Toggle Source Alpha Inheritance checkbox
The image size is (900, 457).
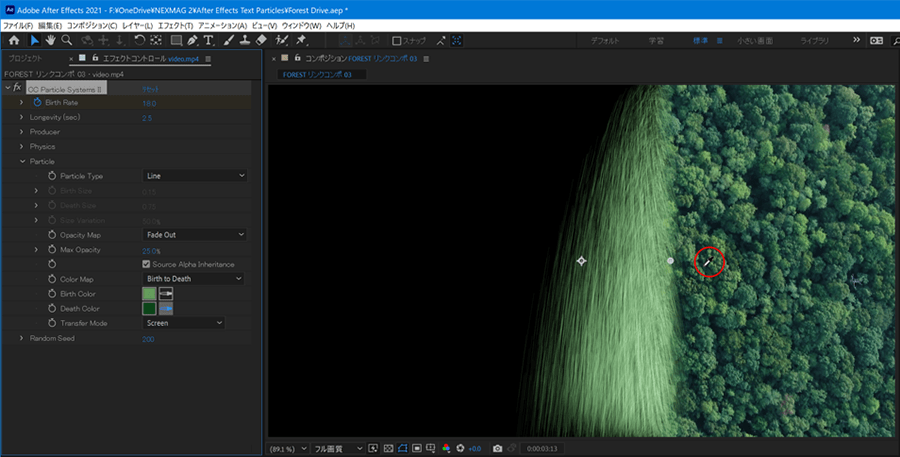147,264
